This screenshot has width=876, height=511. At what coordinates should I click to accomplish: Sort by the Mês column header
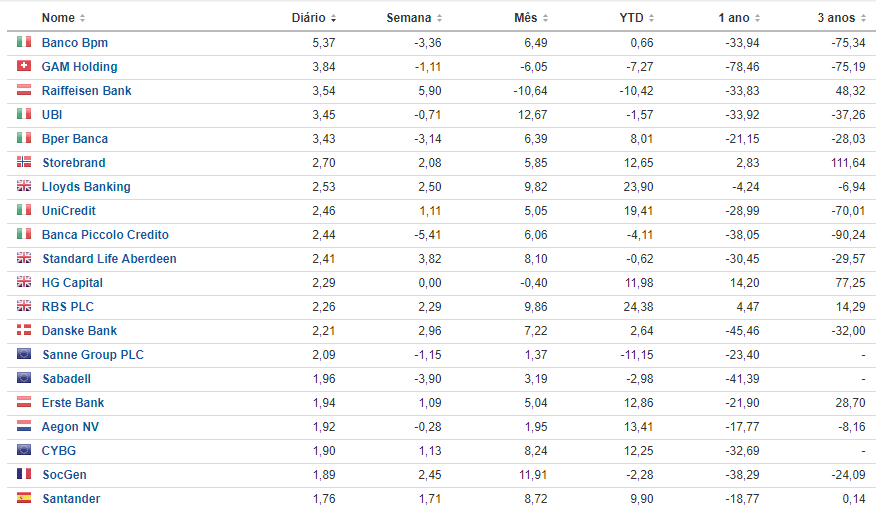pyautogui.click(x=531, y=18)
